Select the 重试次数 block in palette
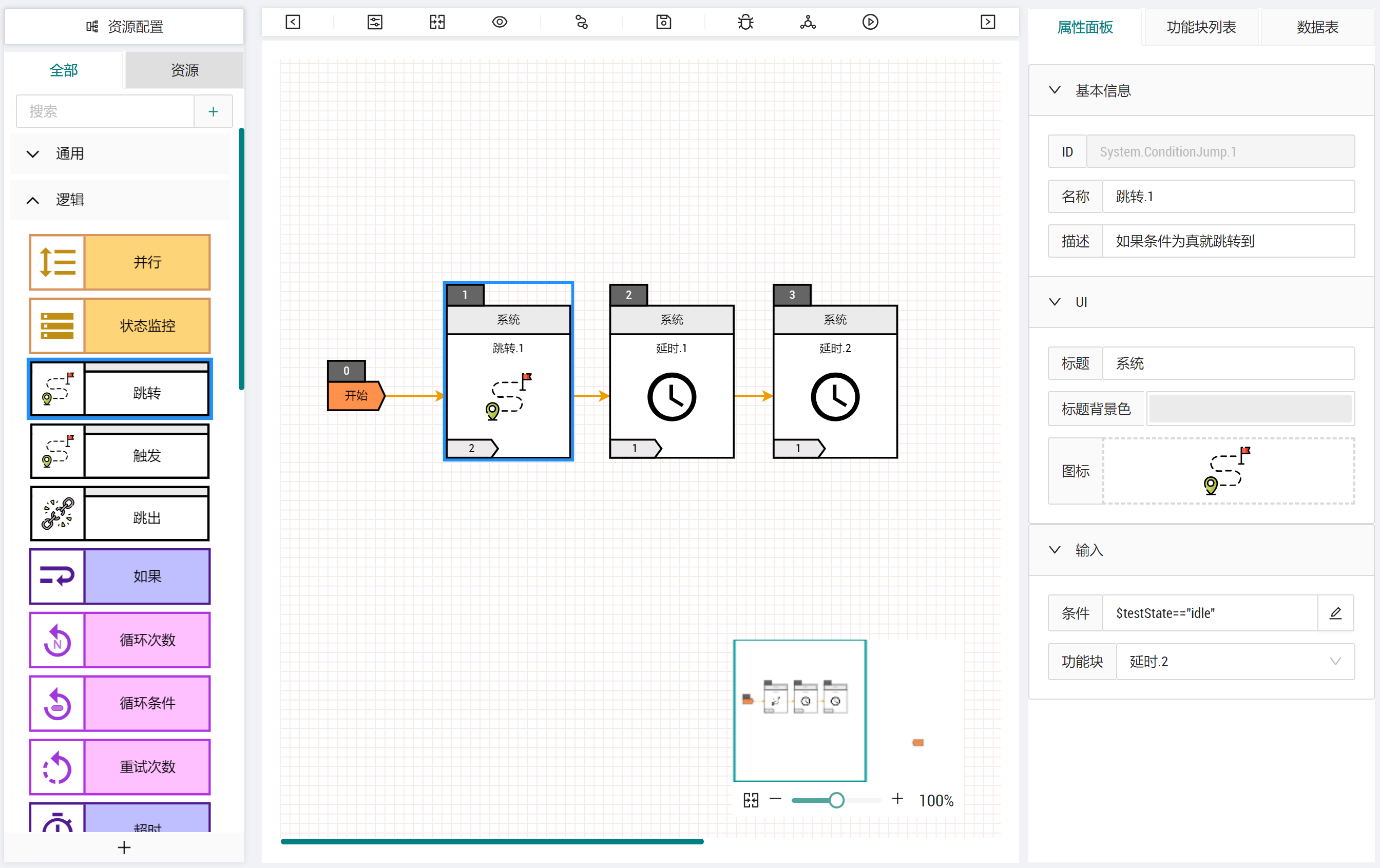Screen dimensions: 1380x868 120,766
